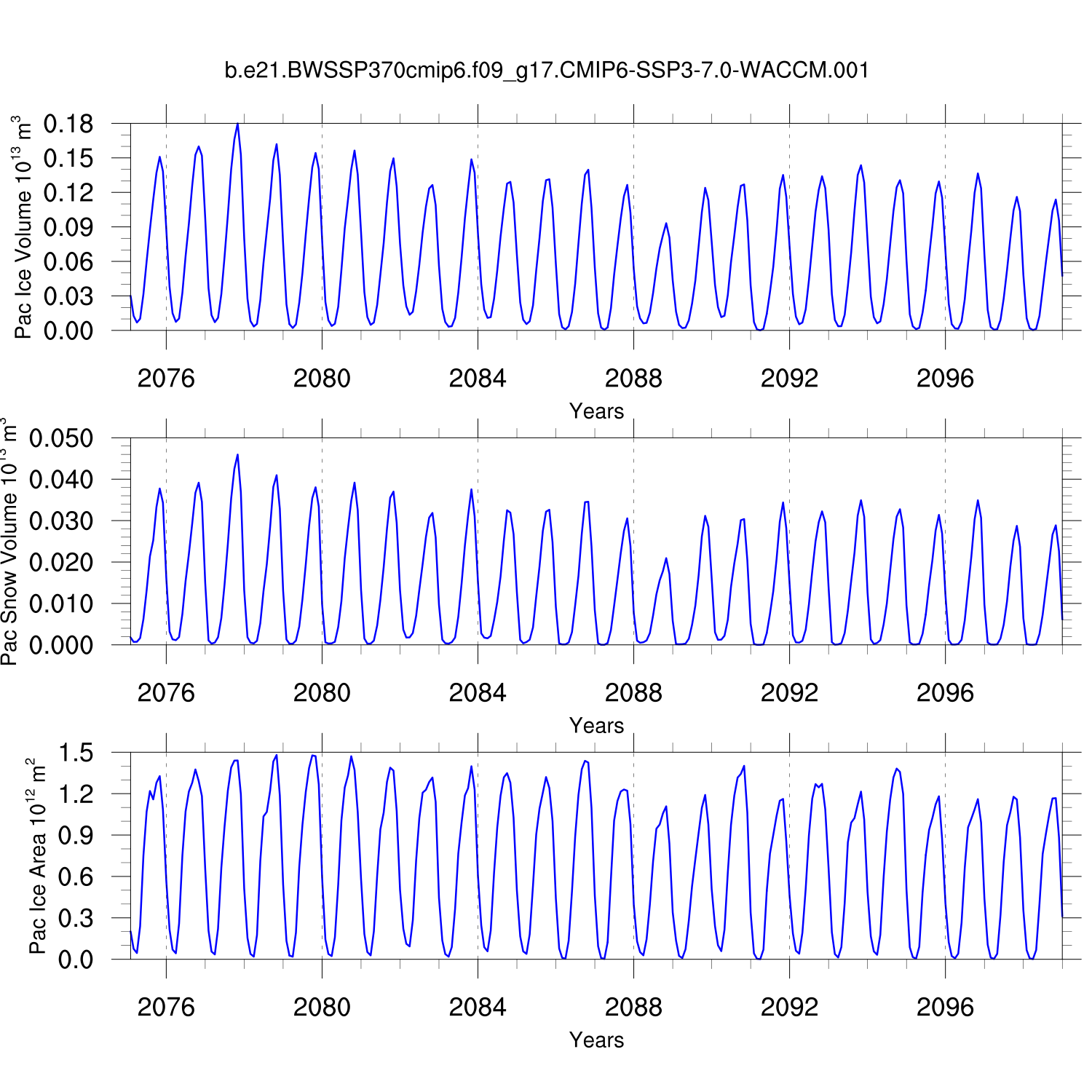Select the 2088 label under the ice volume plot
Image resolution: width=1092 pixels, height=1092 pixels.
pyautogui.click(x=633, y=379)
